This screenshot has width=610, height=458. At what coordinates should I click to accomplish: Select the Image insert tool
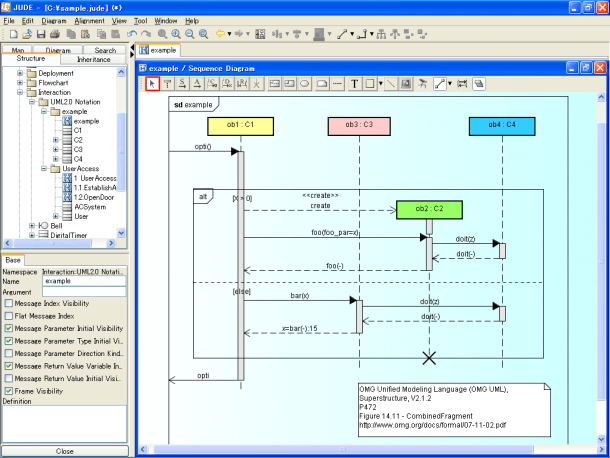[406, 84]
